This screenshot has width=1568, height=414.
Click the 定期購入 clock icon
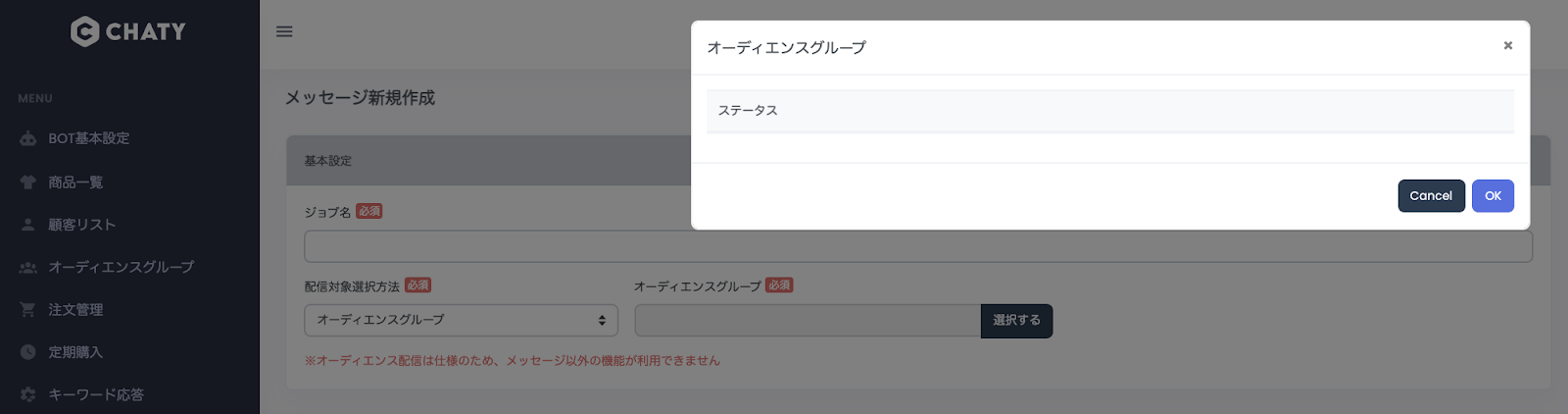(28, 352)
